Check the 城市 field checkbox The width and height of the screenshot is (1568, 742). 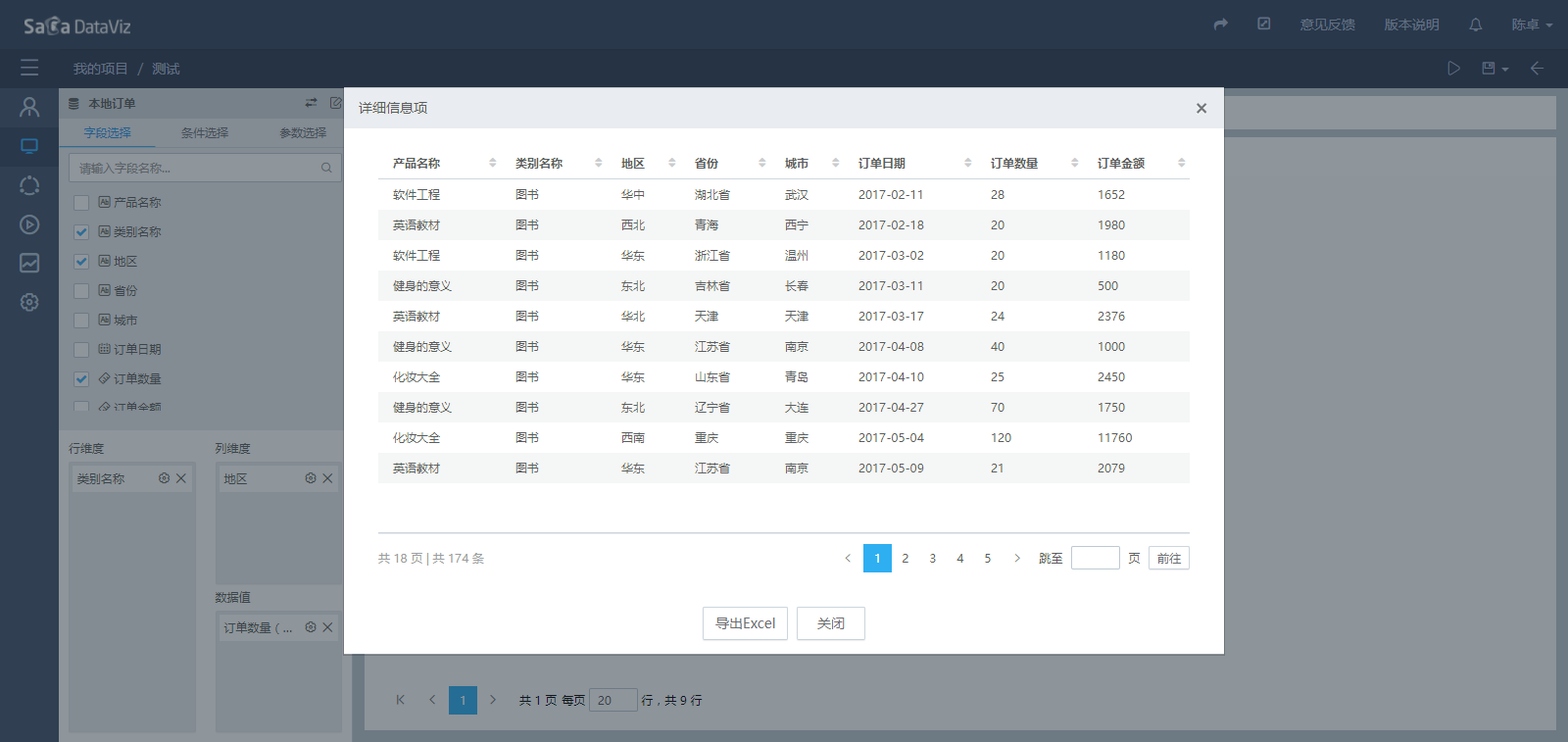click(81, 321)
